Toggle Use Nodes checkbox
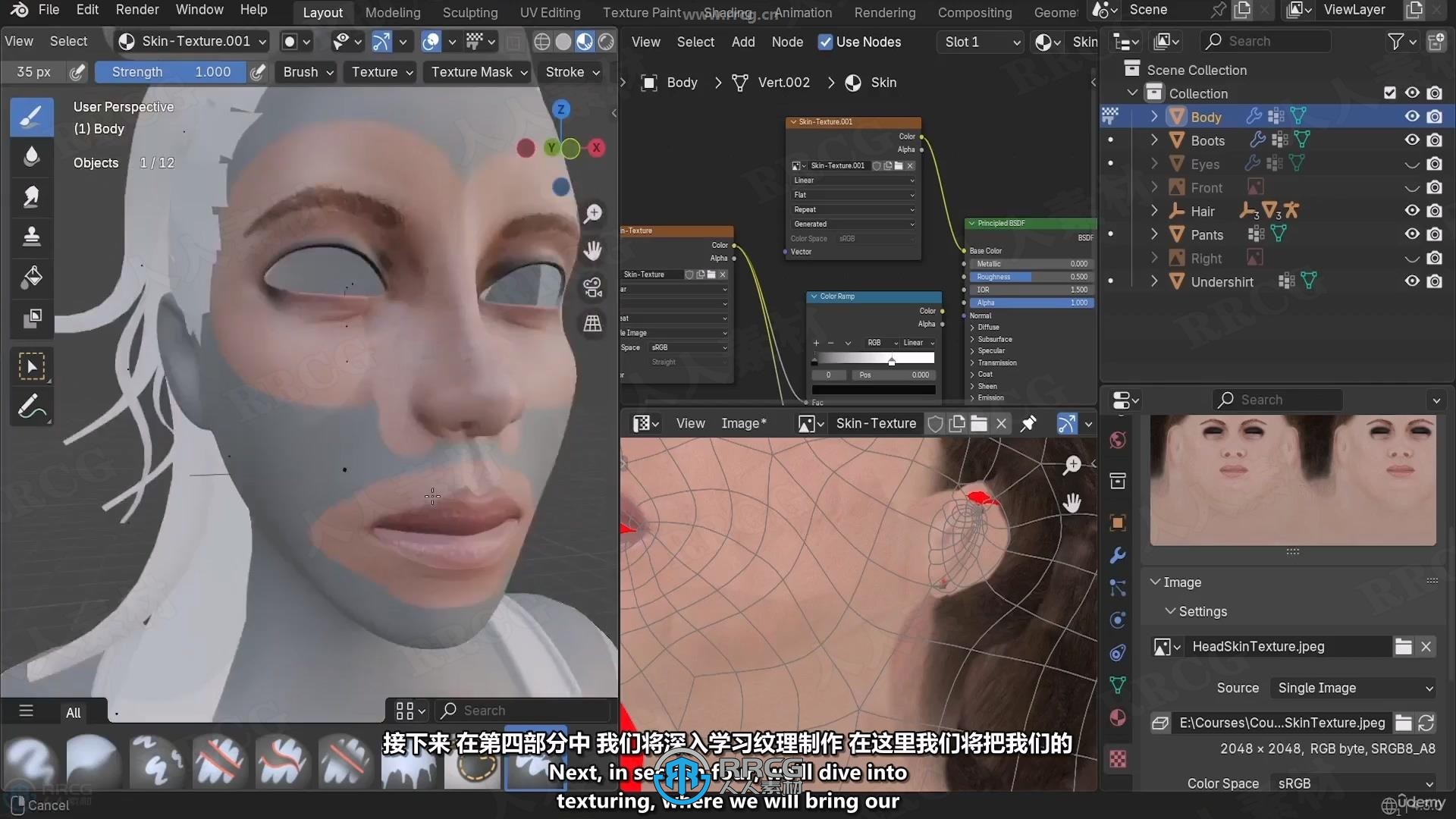 (825, 42)
